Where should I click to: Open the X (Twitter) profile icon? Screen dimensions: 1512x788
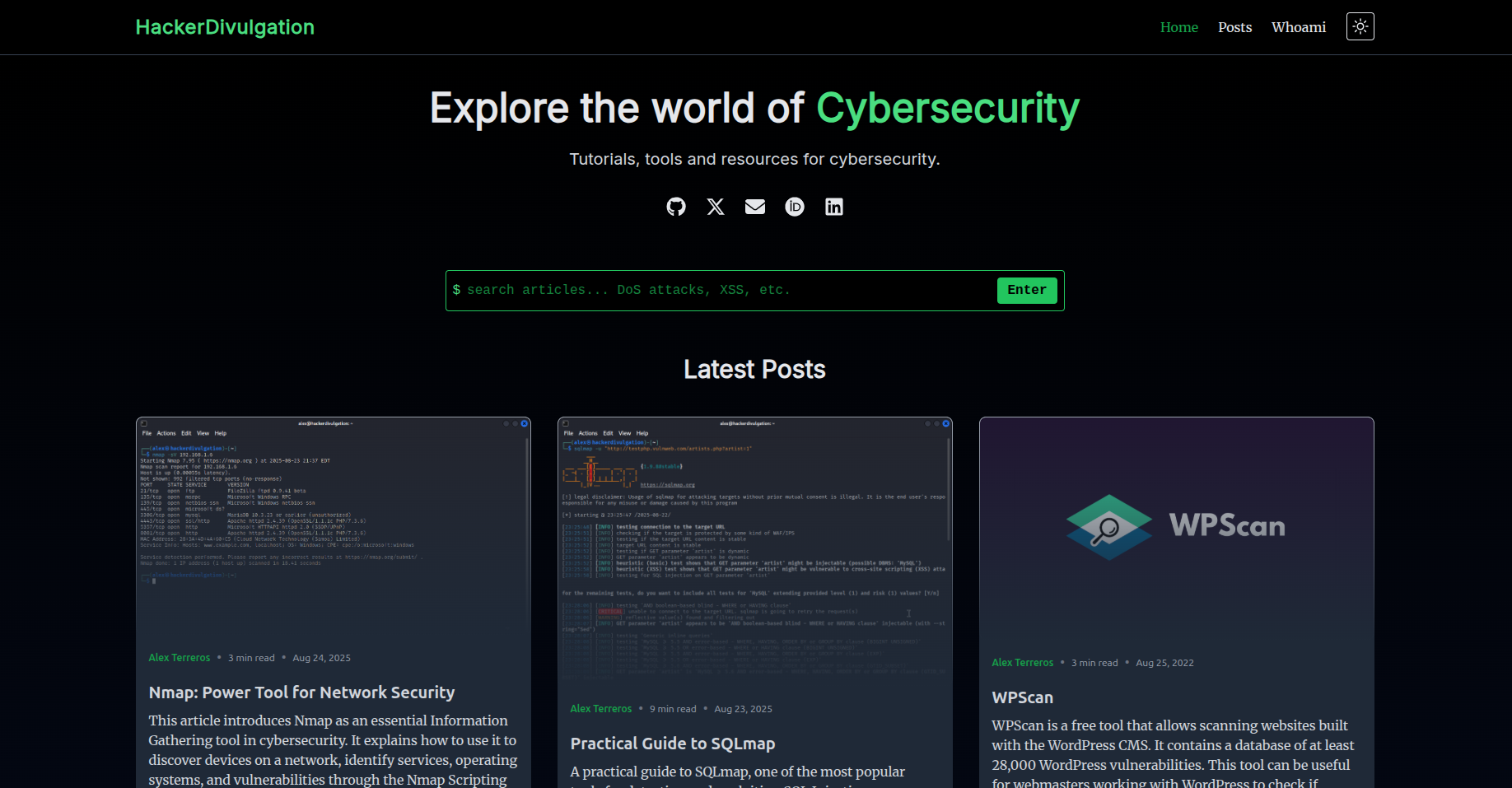[716, 207]
